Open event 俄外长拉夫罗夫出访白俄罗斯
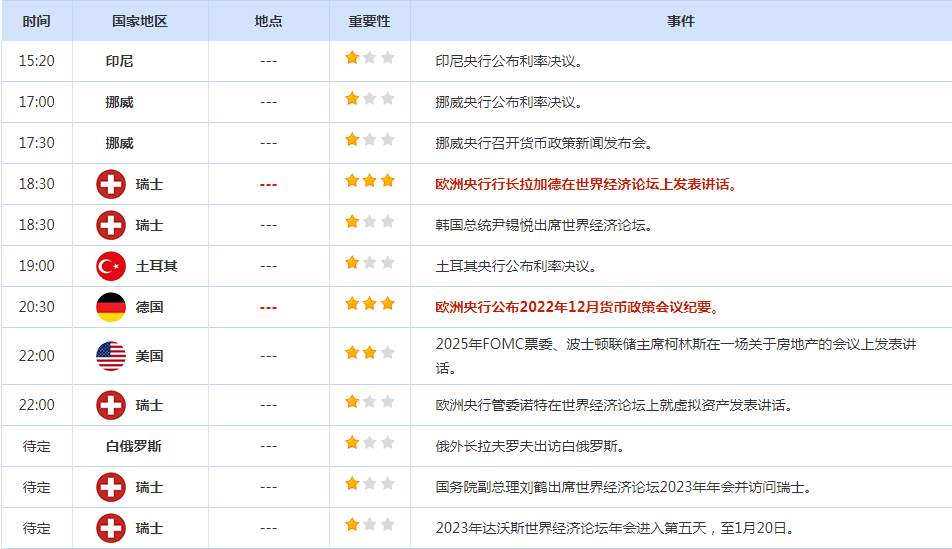 coord(530,446)
